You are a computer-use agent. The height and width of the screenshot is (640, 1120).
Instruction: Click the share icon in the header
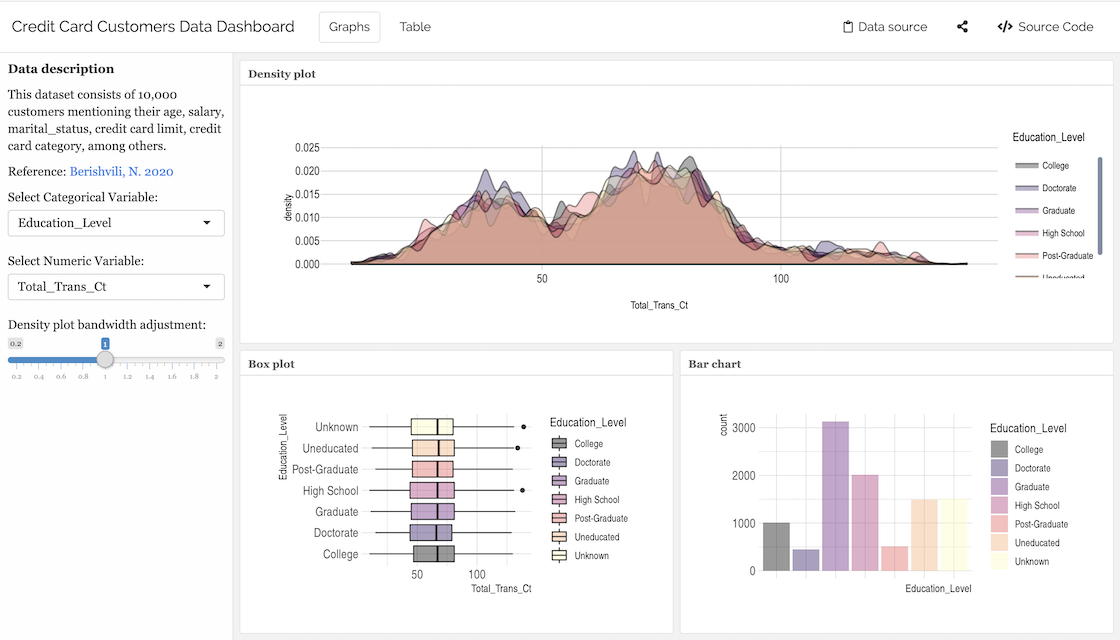[962, 27]
